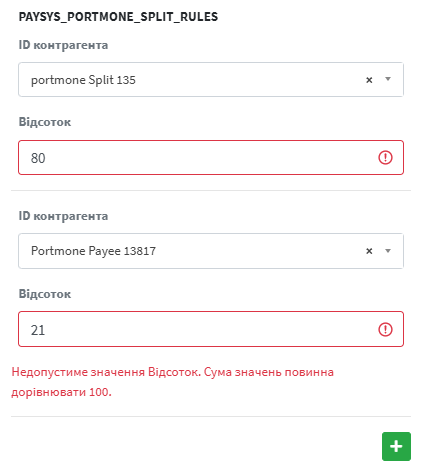423x470 pixels.
Task: Click the PAYSYS_PORTMONE_SPLIT_RULES heading
Action: tap(118, 17)
